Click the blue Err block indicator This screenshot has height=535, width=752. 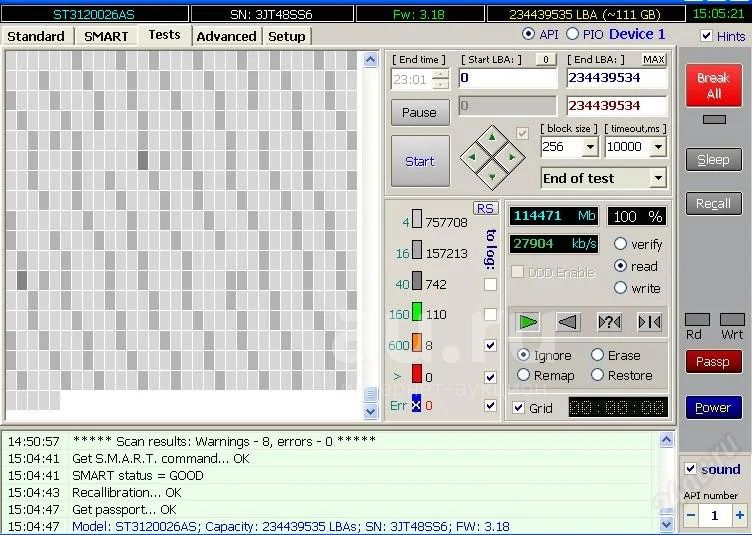[x=416, y=404]
